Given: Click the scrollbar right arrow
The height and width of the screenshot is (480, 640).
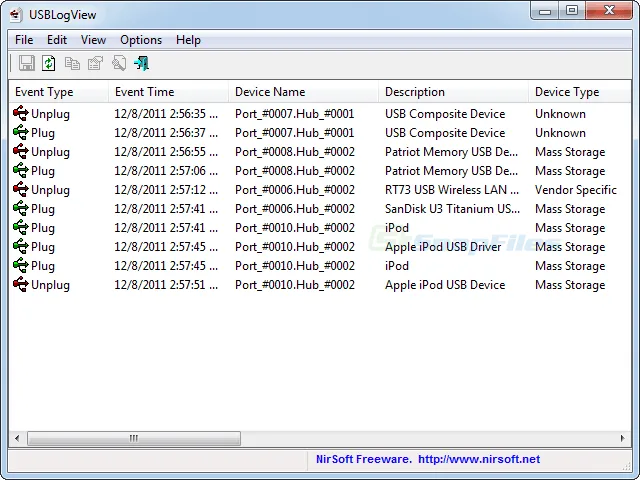Looking at the screenshot, I should [622, 438].
